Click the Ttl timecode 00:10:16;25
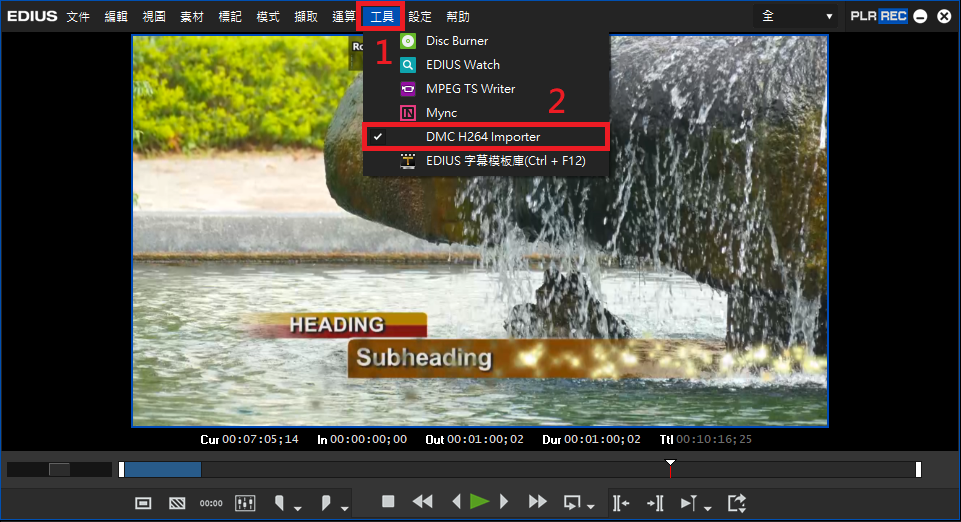961x522 pixels. pos(714,439)
